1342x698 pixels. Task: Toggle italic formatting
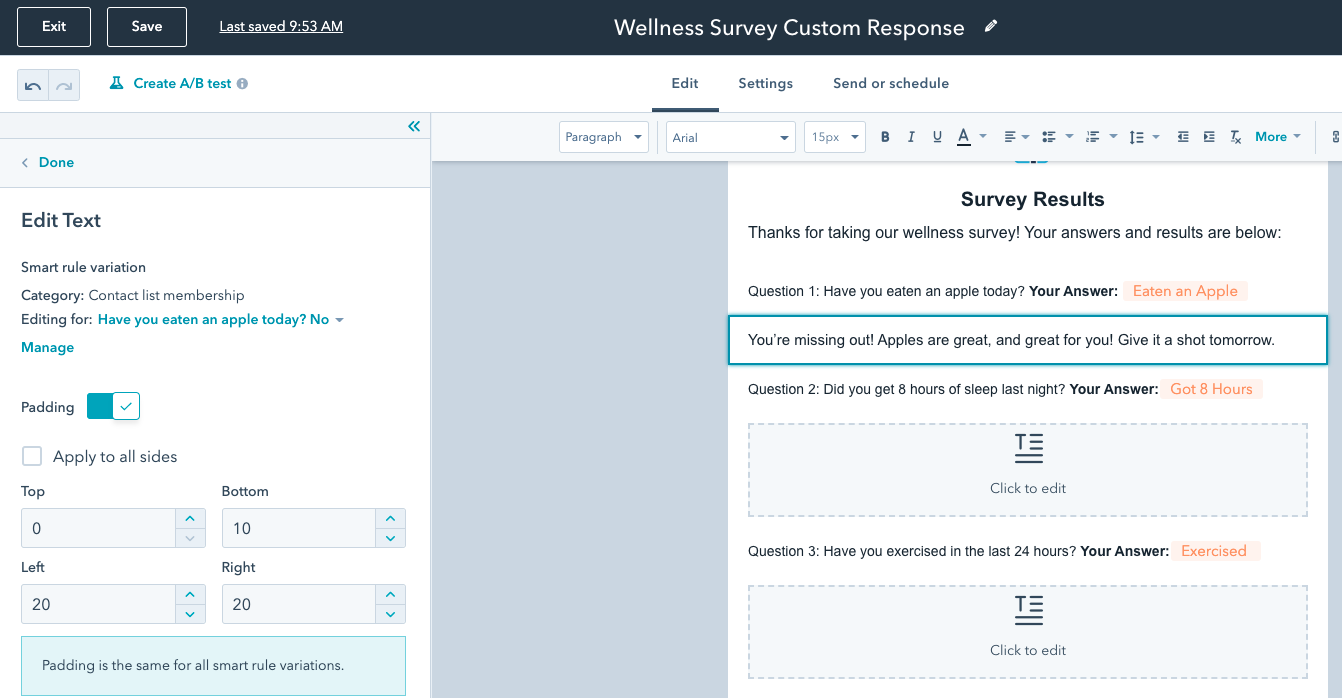(911, 137)
